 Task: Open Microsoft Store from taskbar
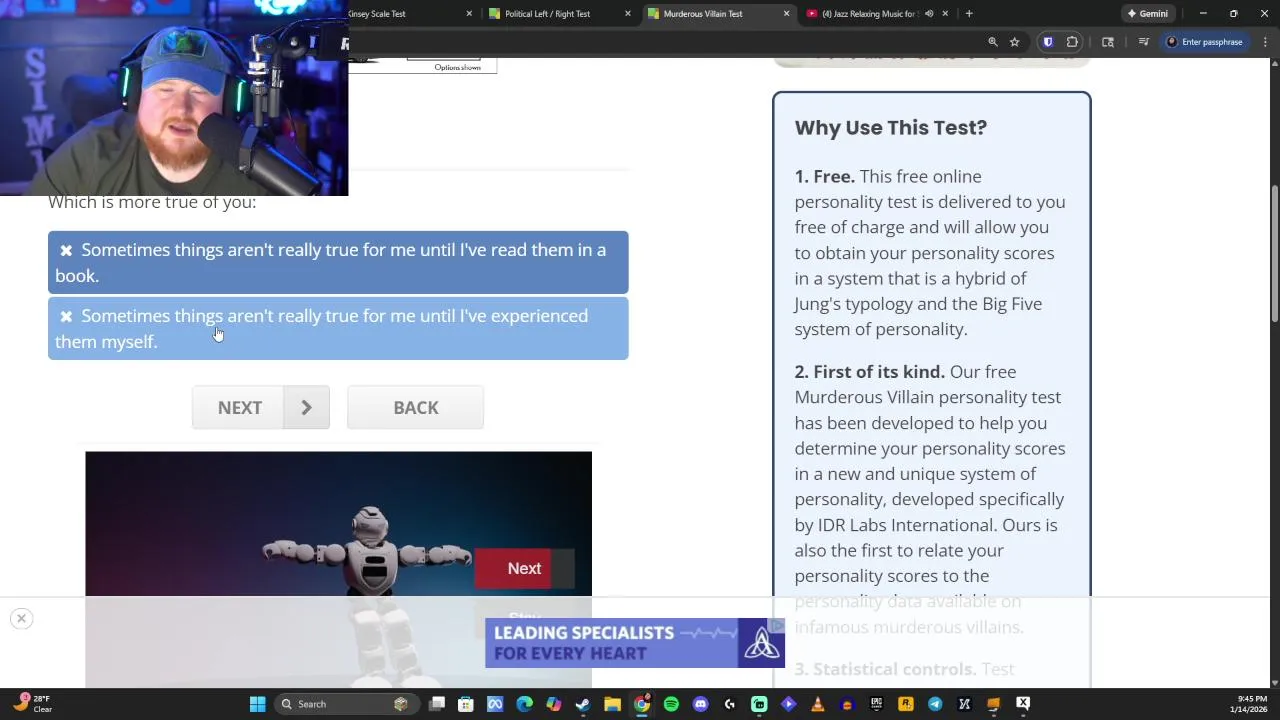click(x=466, y=704)
